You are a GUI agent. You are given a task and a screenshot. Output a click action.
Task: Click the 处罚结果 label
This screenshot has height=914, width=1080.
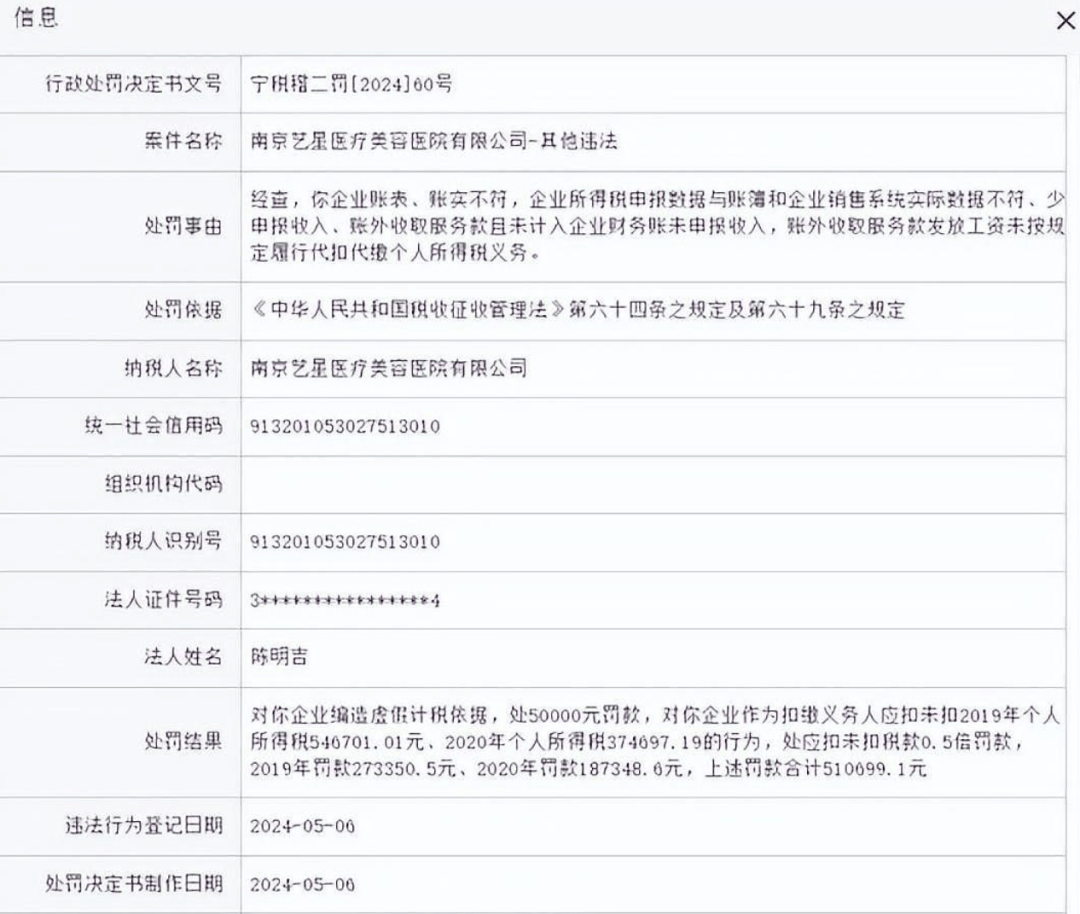pos(183,741)
